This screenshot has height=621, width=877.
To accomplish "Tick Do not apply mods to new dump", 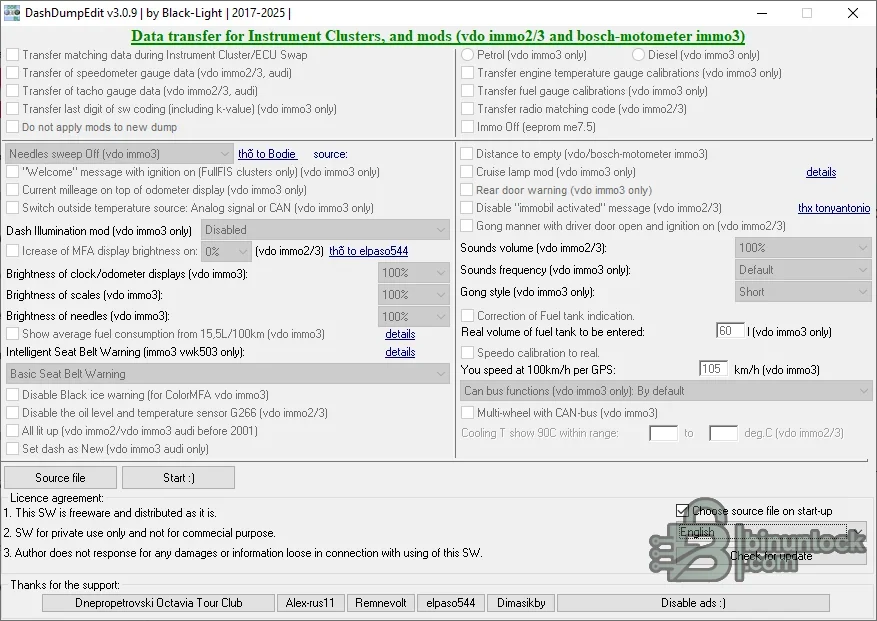I will click(x=12, y=127).
